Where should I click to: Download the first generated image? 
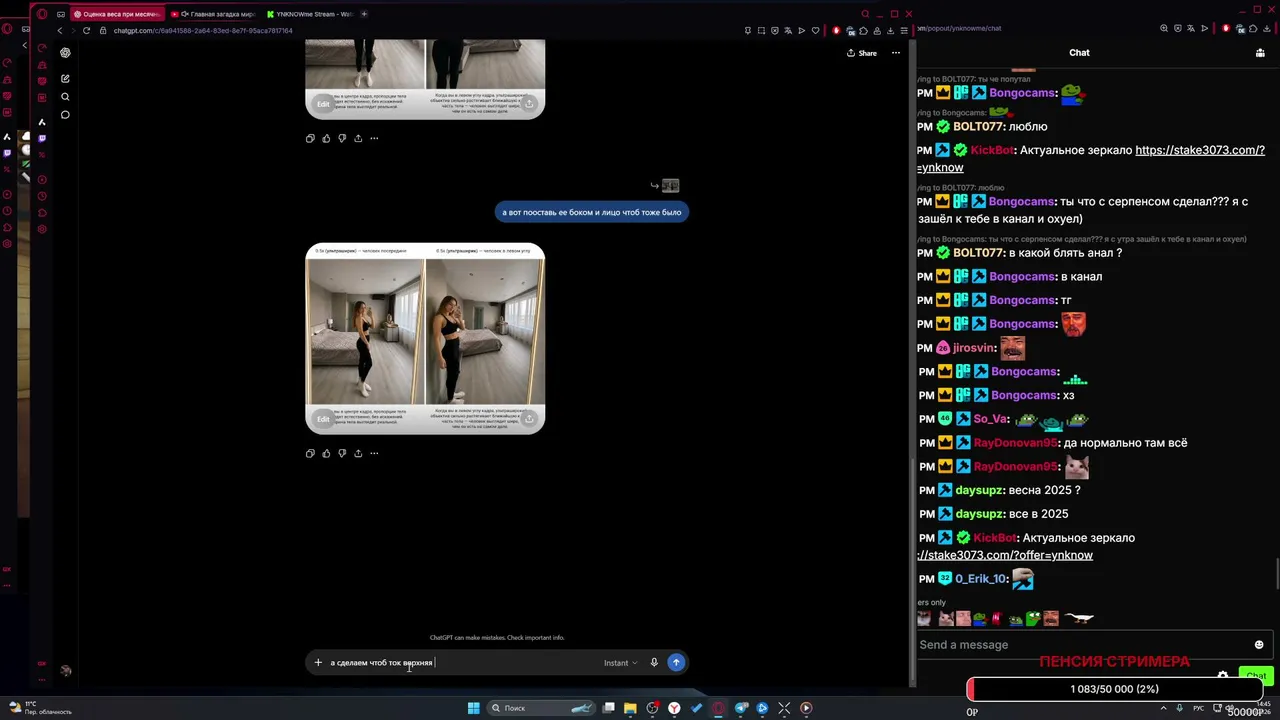point(529,104)
